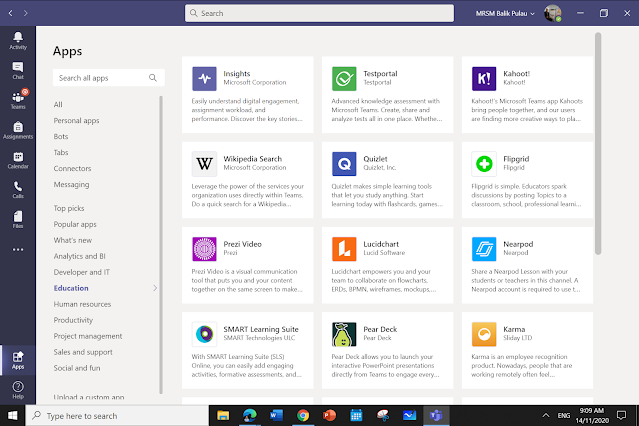The width and height of the screenshot is (639, 426).
Task: Open File Explorer from taskbar
Action: (x=223, y=415)
